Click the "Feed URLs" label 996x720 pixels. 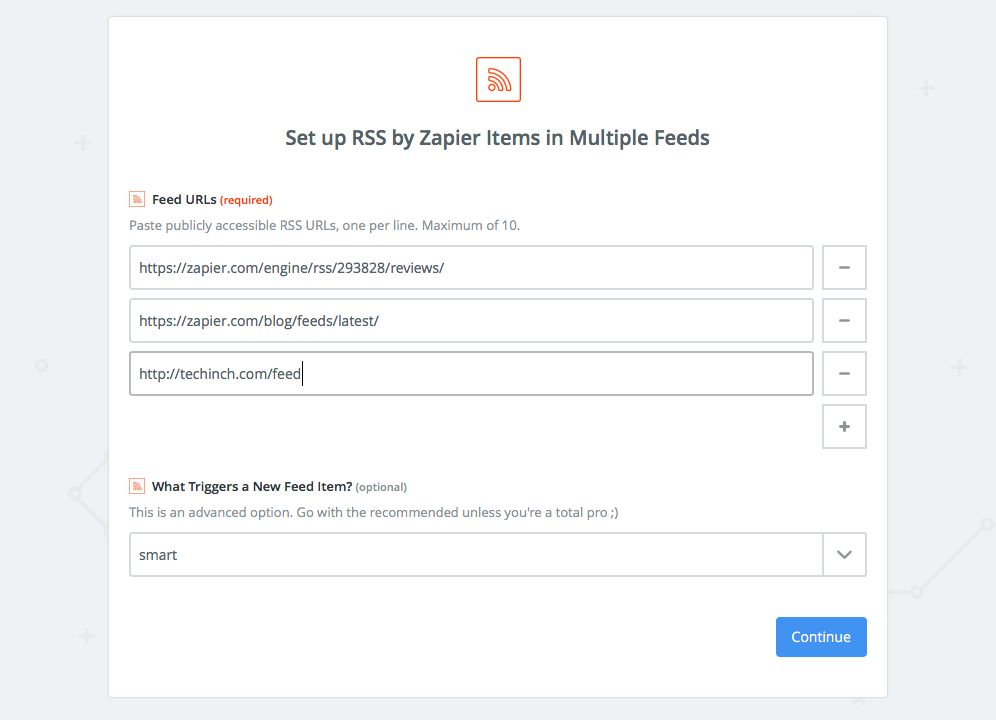pos(184,200)
